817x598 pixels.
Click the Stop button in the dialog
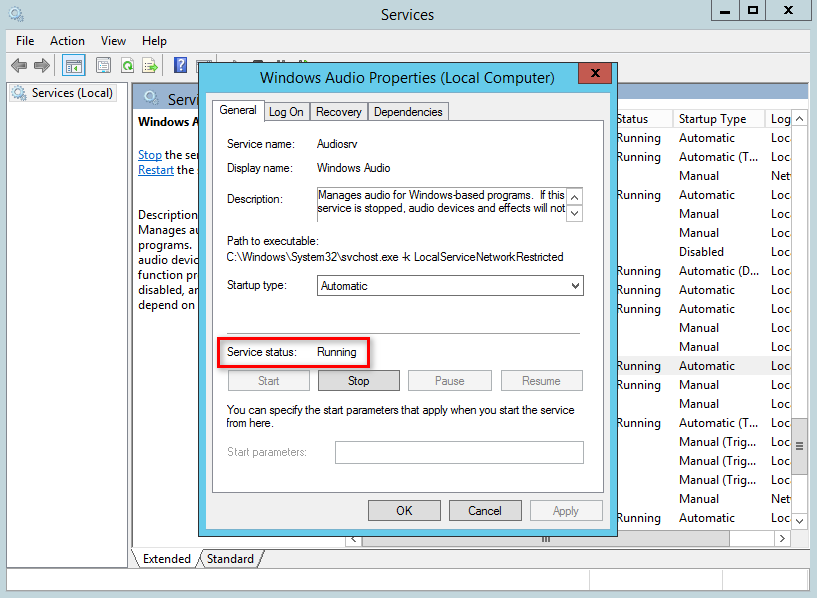coord(358,381)
